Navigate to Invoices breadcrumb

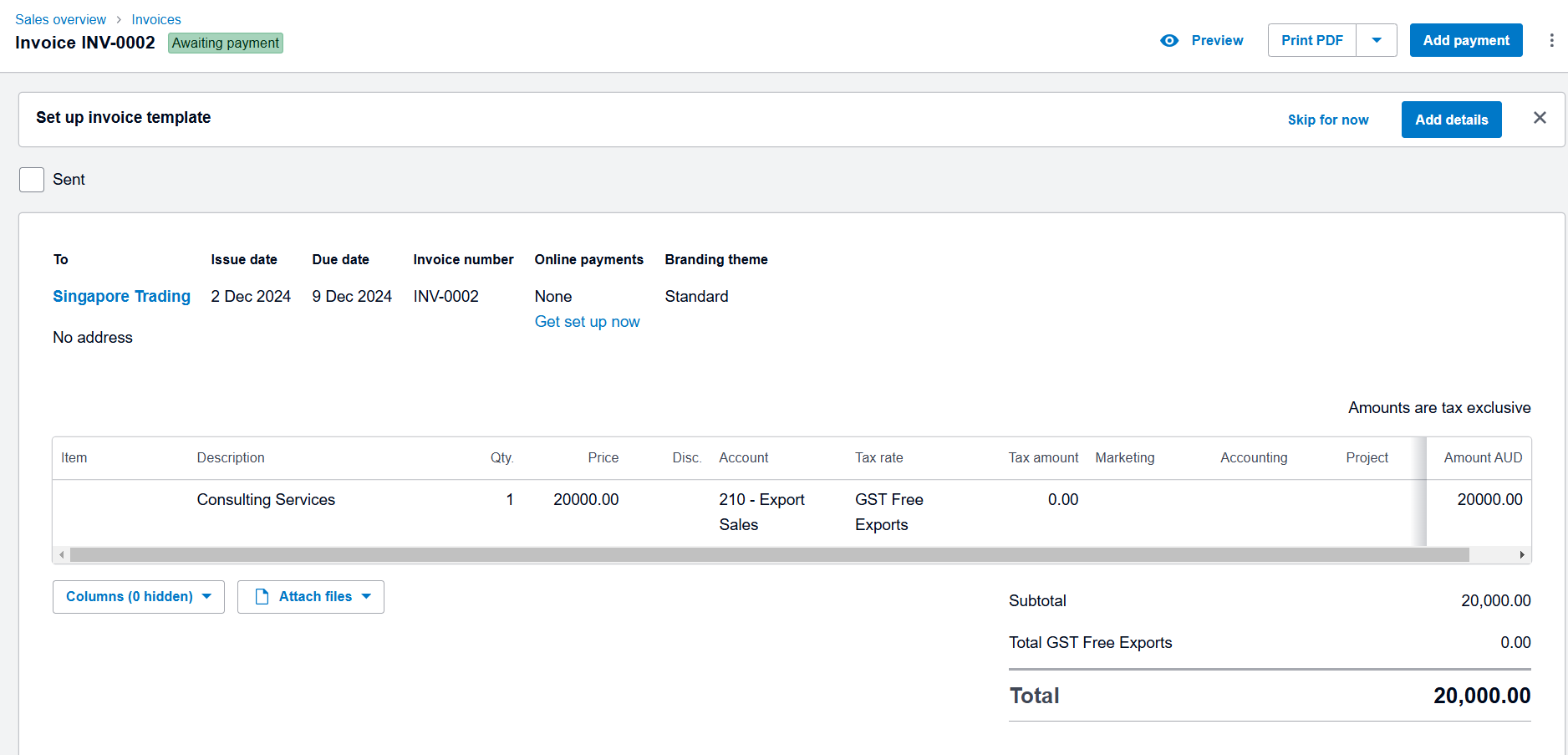[156, 19]
